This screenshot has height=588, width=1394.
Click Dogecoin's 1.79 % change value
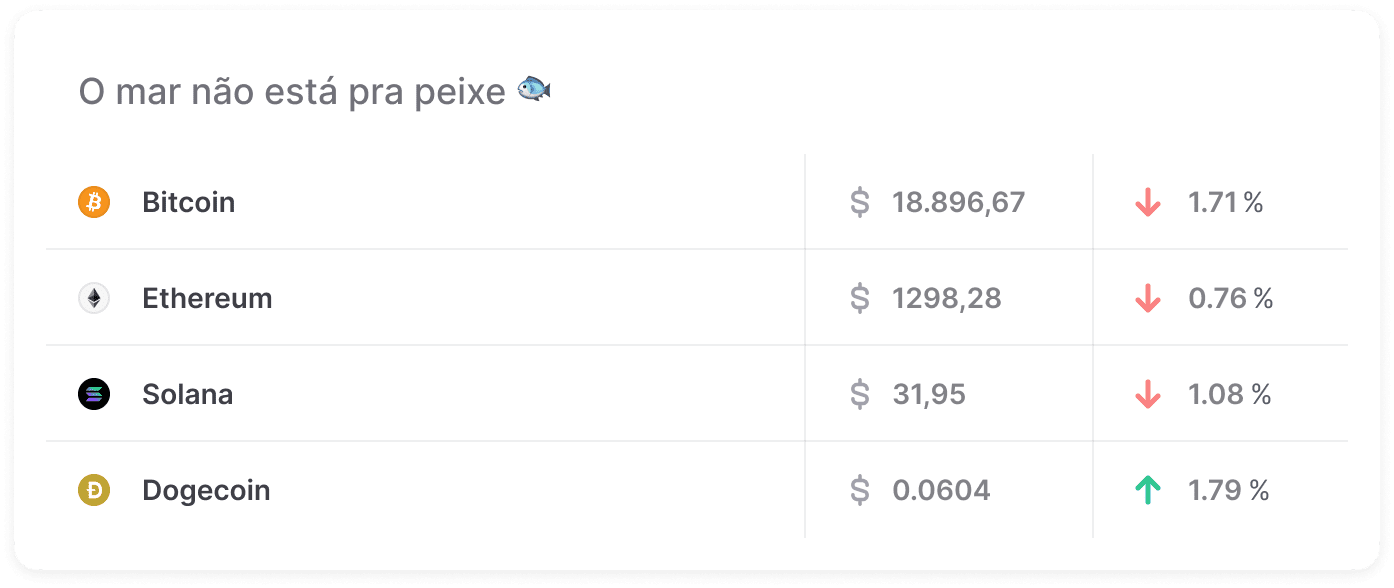[x=1227, y=490]
